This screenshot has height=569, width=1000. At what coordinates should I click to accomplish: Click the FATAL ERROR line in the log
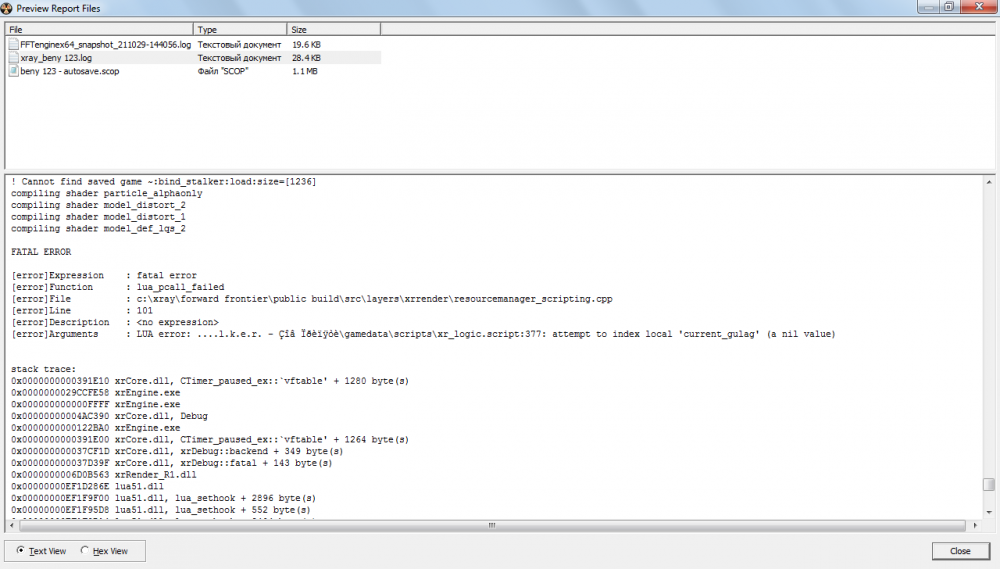[41, 252]
